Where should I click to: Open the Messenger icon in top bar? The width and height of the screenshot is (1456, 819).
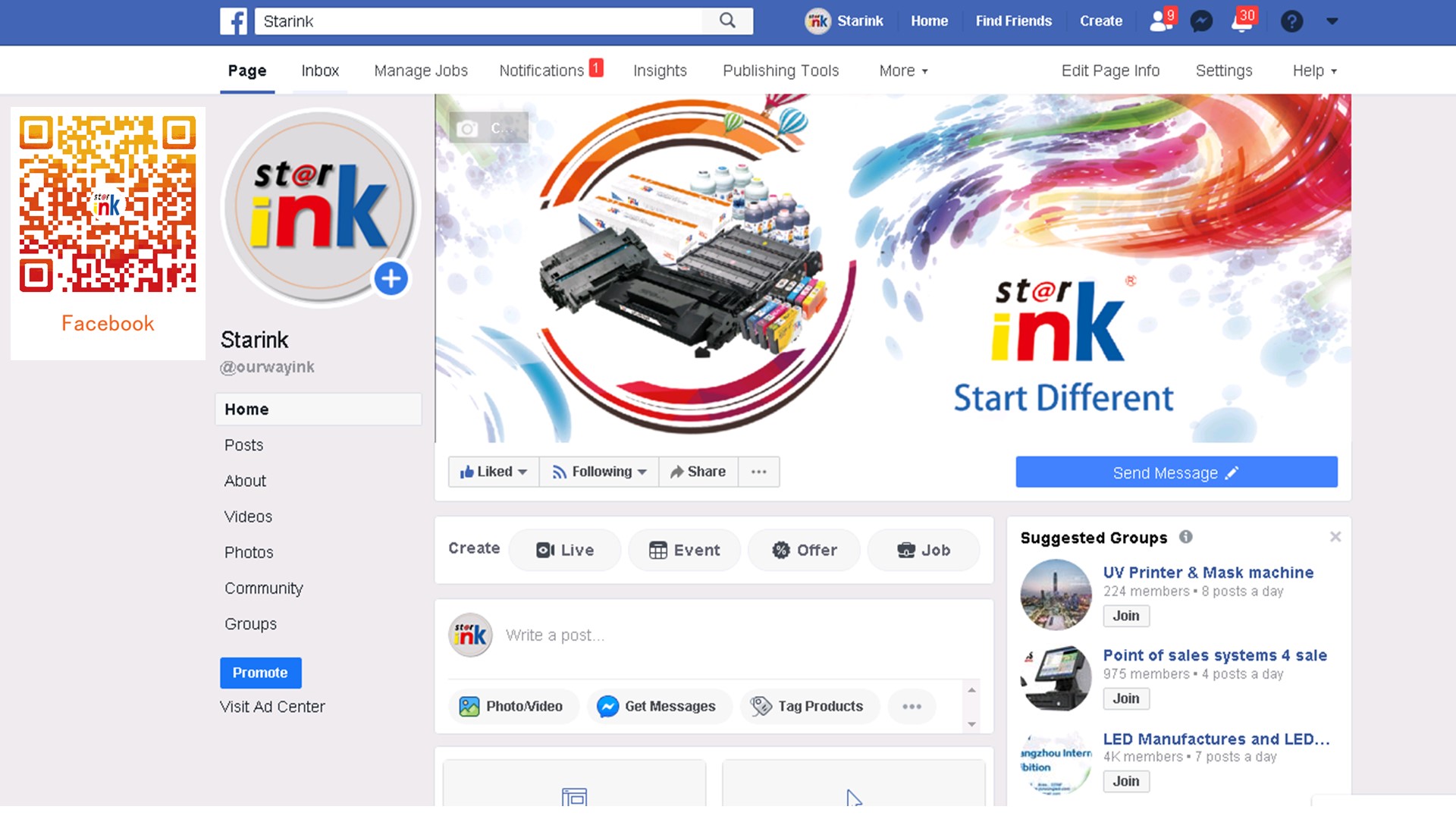[1201, 21]
